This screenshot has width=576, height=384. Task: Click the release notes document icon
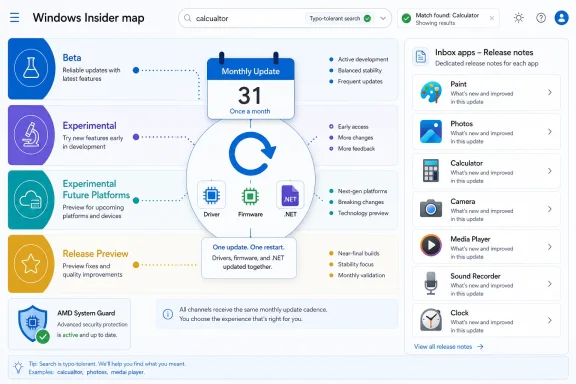click(x=421, y=57)
